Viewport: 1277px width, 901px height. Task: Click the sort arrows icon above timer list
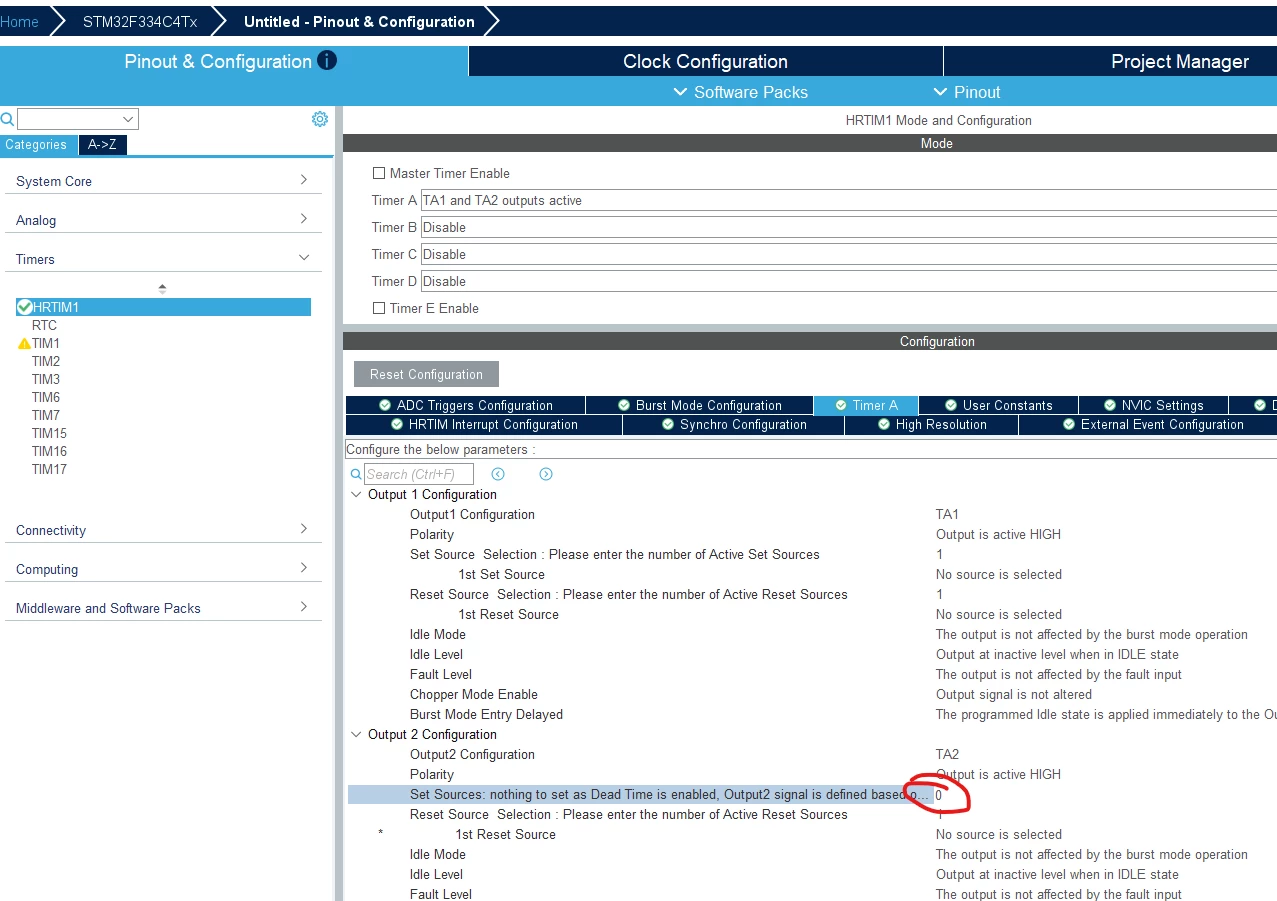click(x=162, y=288)
